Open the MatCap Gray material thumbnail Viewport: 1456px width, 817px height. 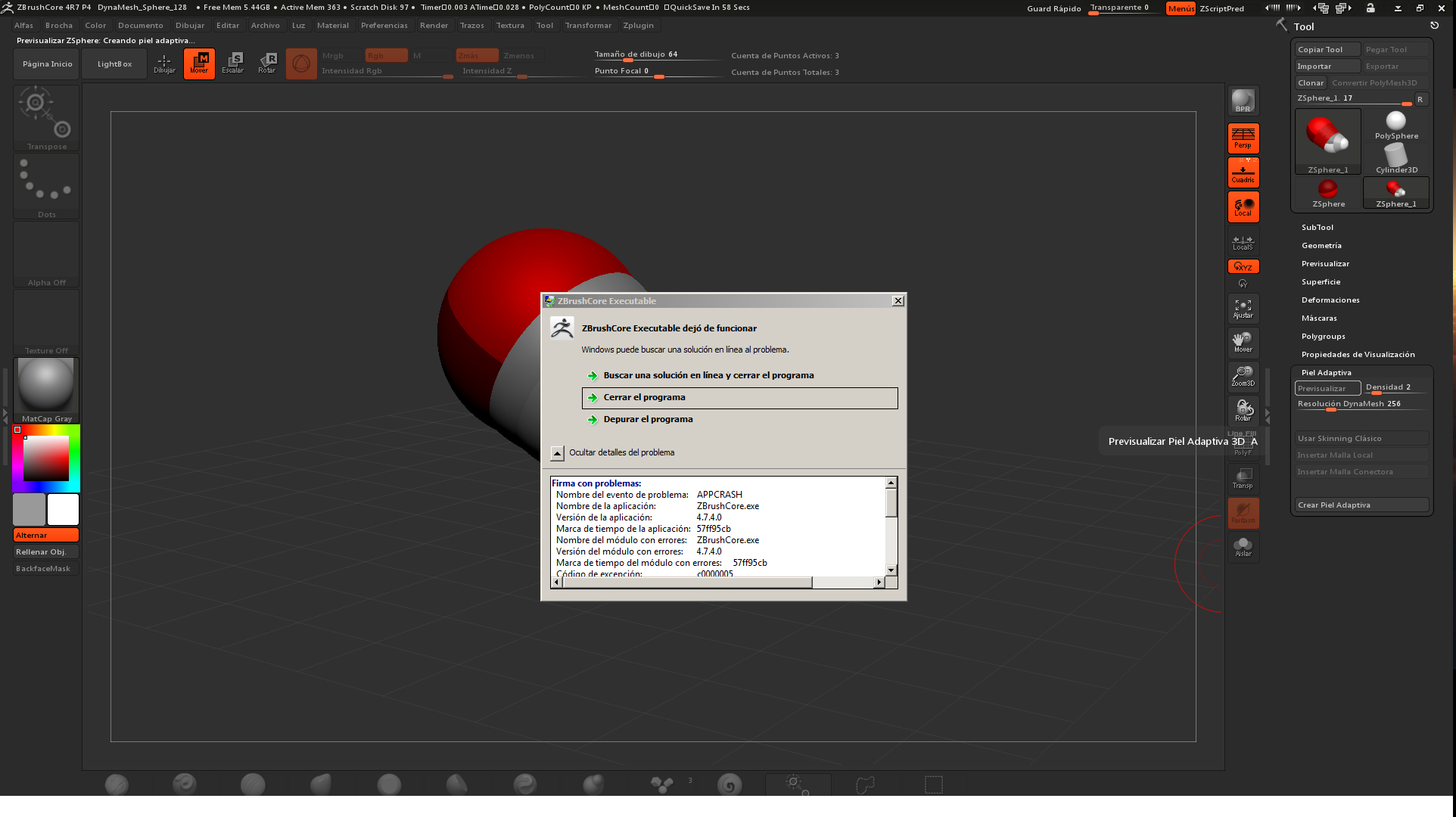[46, 387]
